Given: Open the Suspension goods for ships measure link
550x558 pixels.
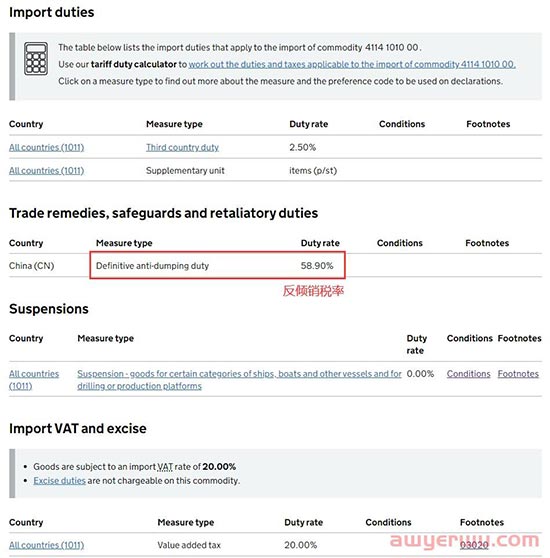Looking at the screenshot, I should click(239, 380).
